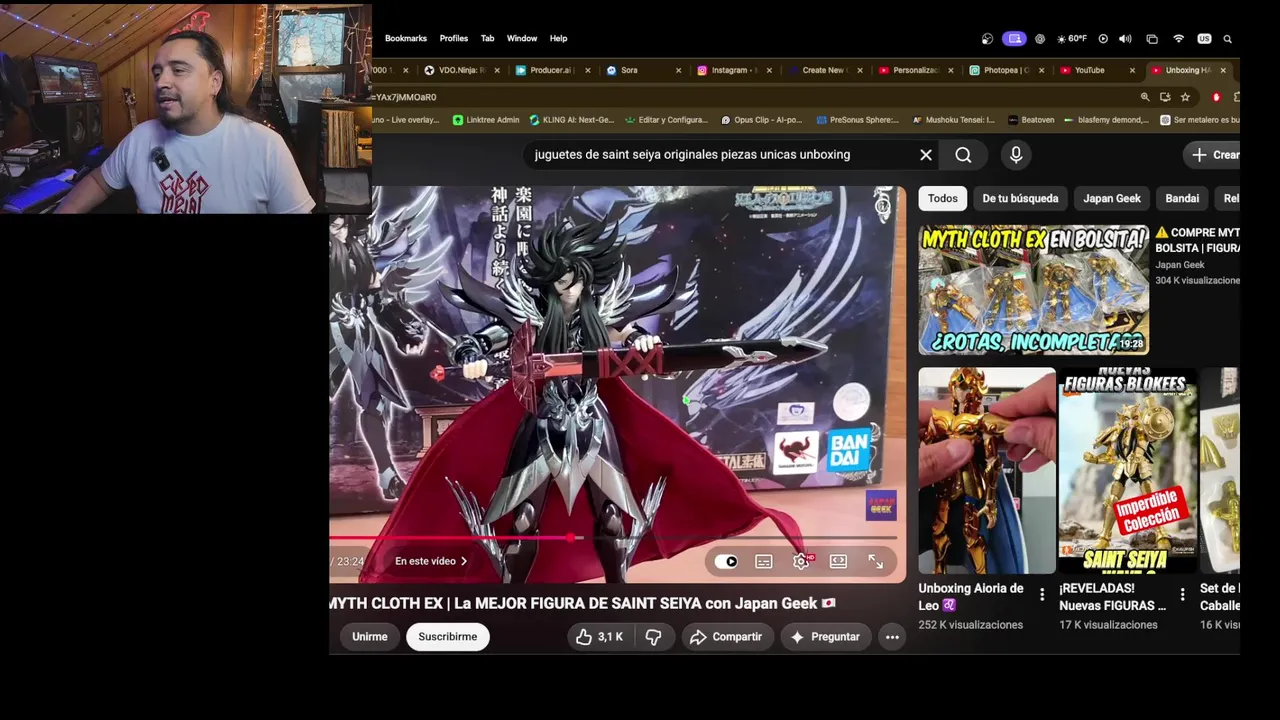Click the red shield icon in the browser toolbar

[1216, 97]
